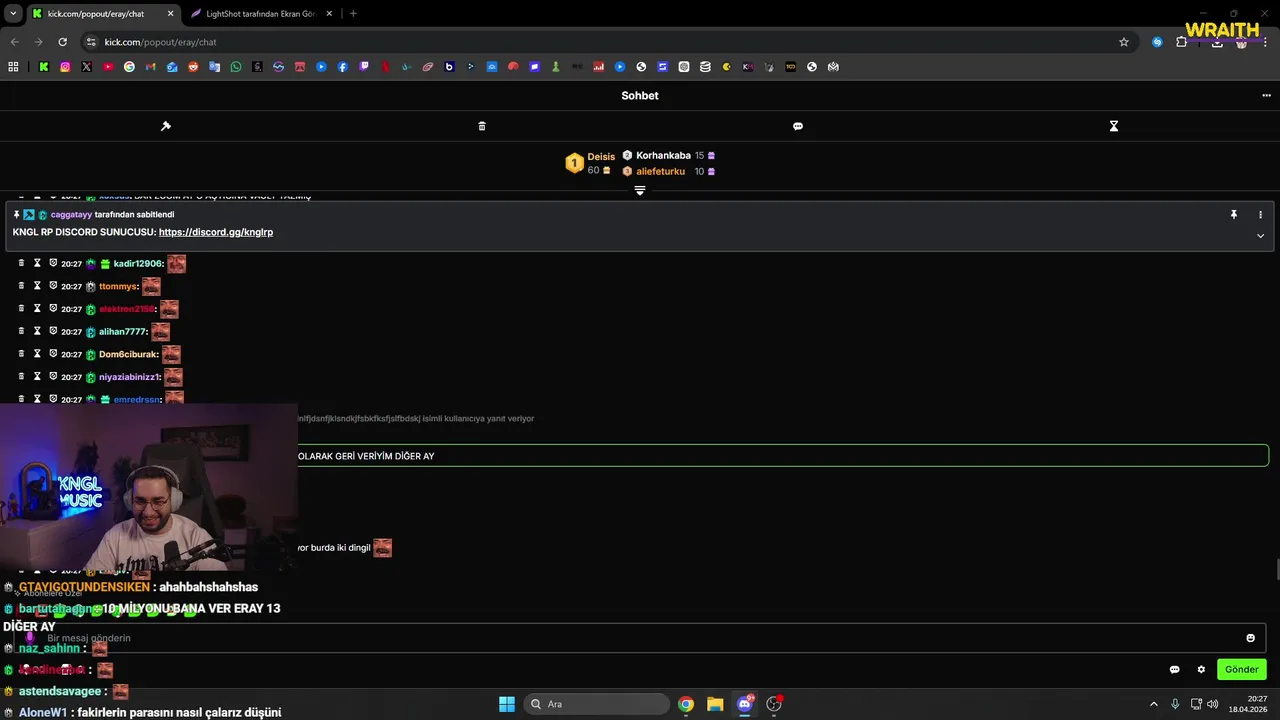Viewport: 1280px width, 720px height.
Task: Timeout ttommys using the hourglass icon
Action: pyautogui.click(x=37, y=286)
